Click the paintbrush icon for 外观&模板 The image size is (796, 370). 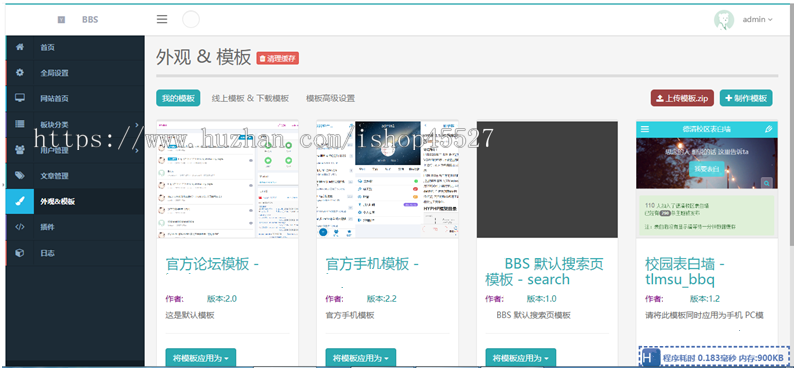20,201
